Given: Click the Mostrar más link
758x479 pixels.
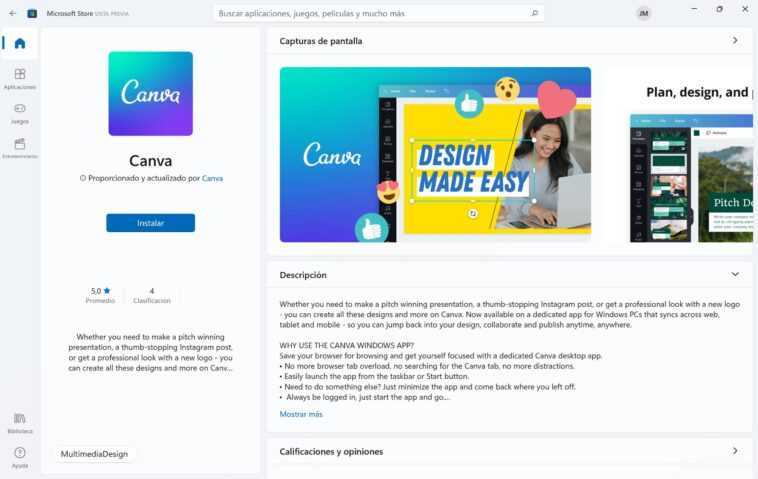Looking at the screenshot, I should [301, 414].
